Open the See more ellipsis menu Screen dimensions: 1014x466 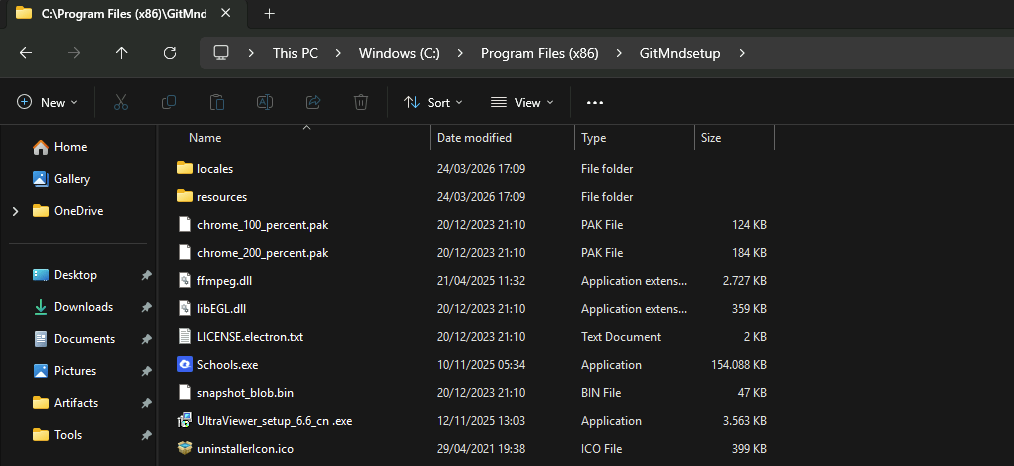595,102
